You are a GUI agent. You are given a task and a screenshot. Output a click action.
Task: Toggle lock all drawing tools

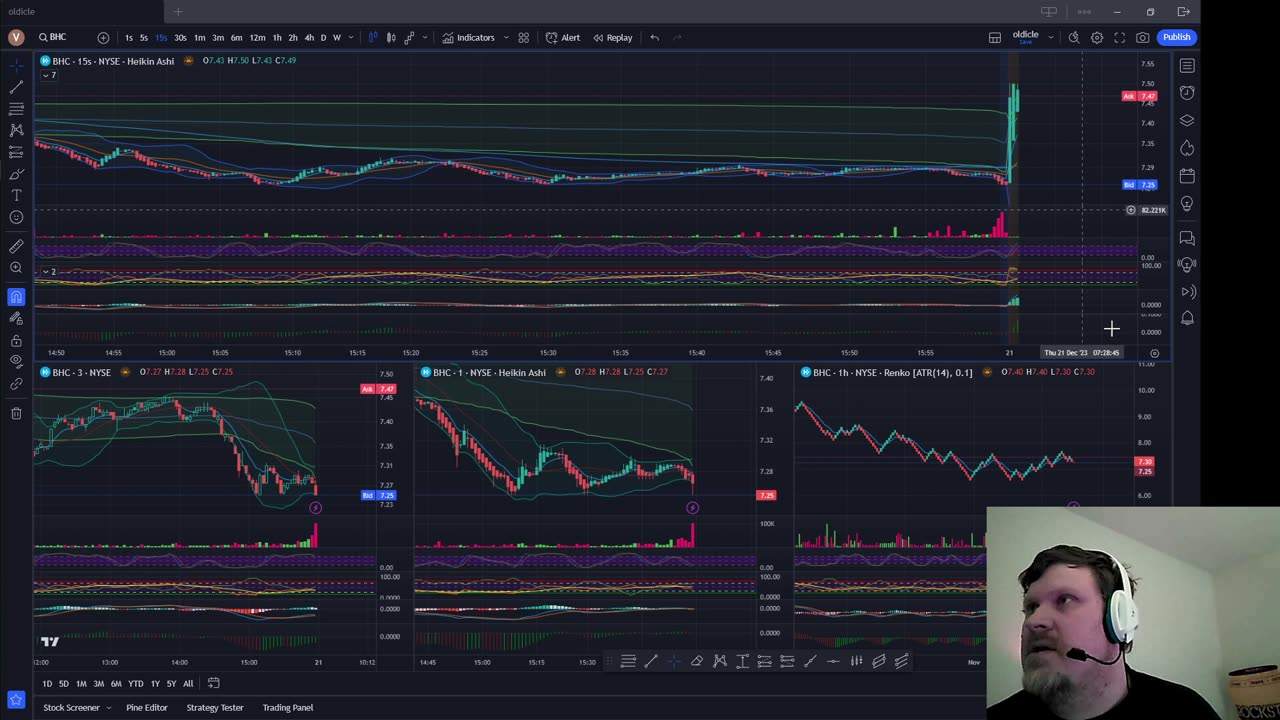point(16,340)
